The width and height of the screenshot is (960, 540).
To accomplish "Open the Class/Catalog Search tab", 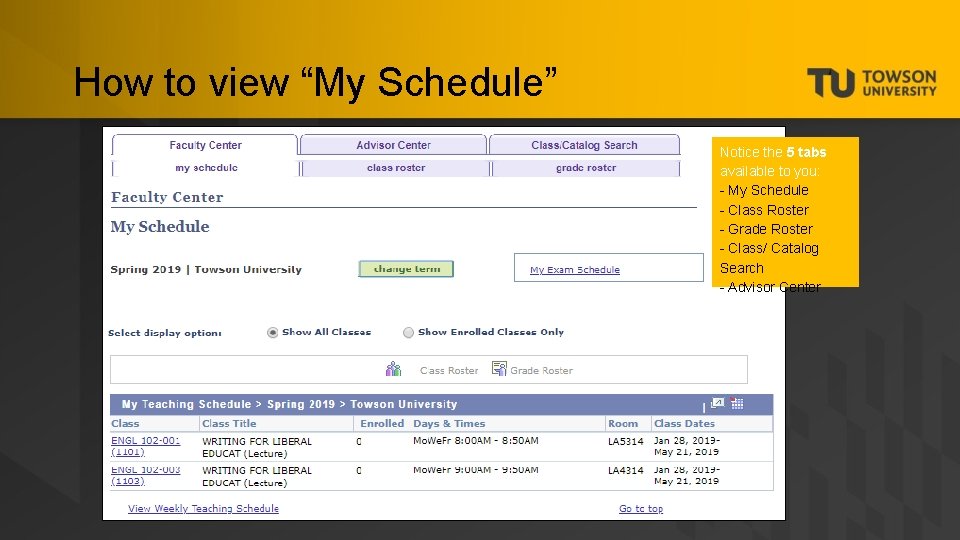I will click(584, 145).
